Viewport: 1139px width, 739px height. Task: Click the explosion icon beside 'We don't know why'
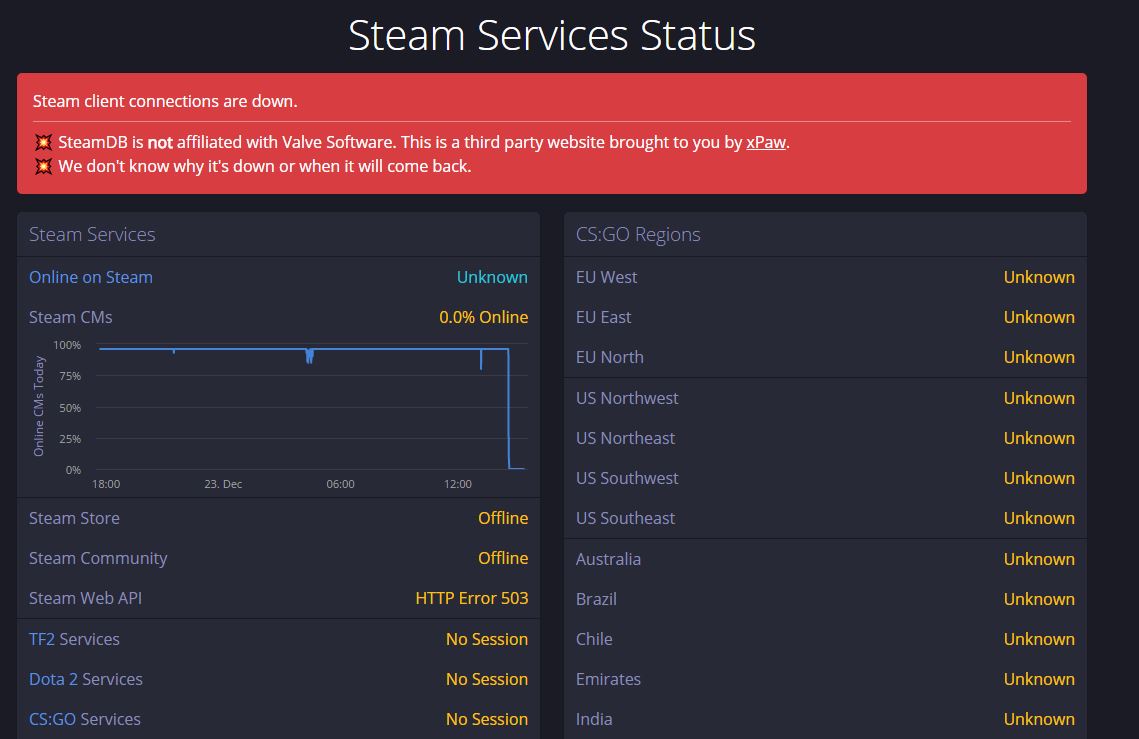click(44, 166)
